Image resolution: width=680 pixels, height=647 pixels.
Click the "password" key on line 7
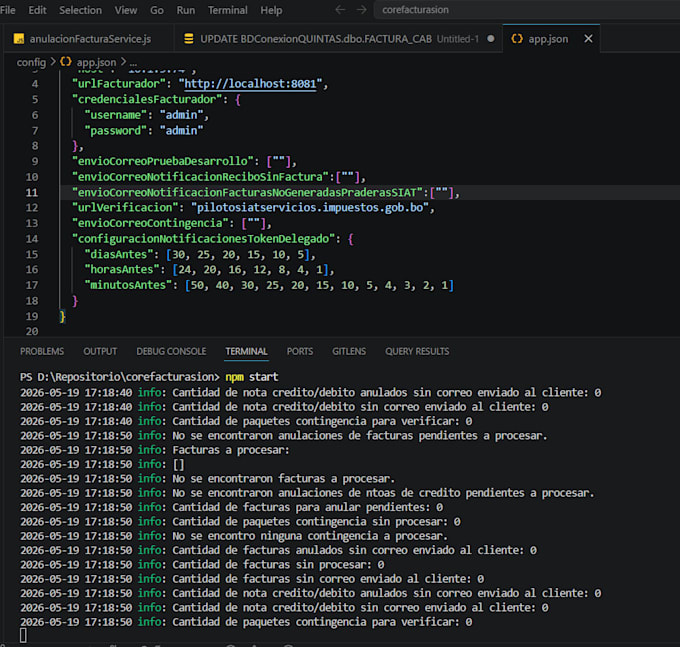point(115,131)
